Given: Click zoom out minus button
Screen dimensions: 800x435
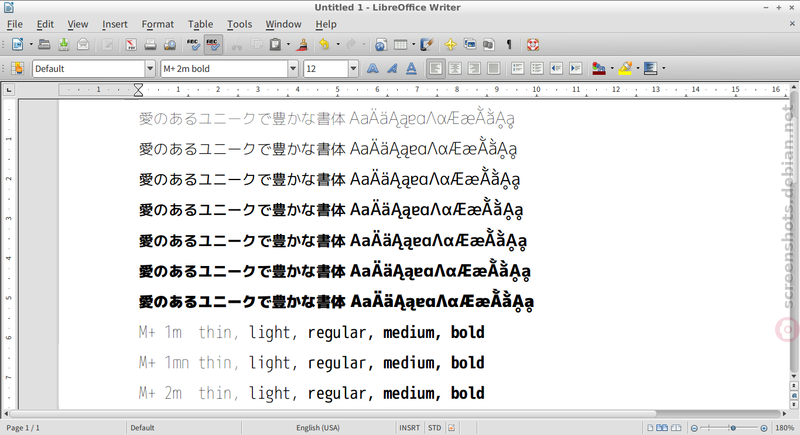Looking at the screenshot, I should [x=694, y=428].
